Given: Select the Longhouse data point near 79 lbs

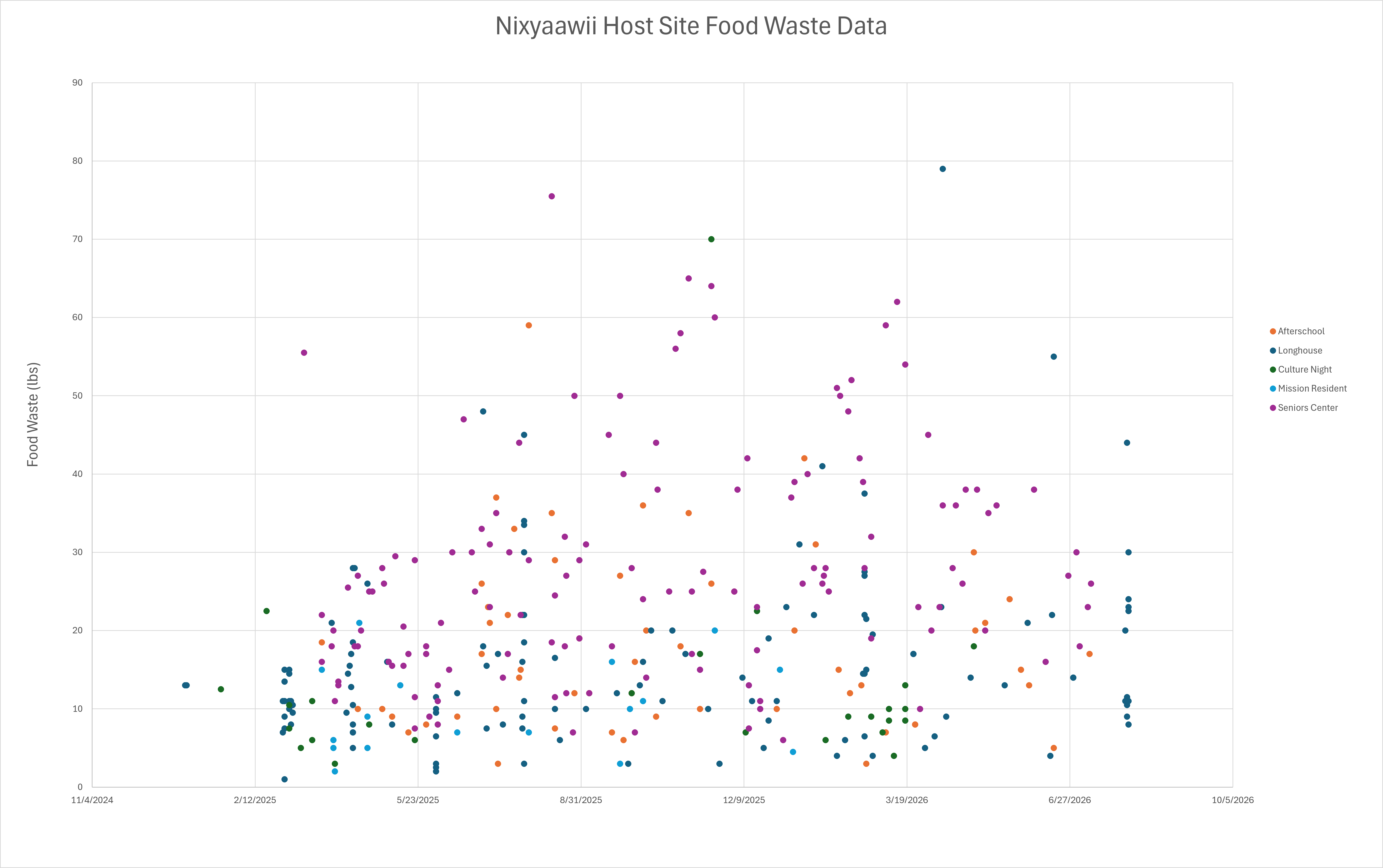Looking at the screenshot, I should (x=942, y=169).
